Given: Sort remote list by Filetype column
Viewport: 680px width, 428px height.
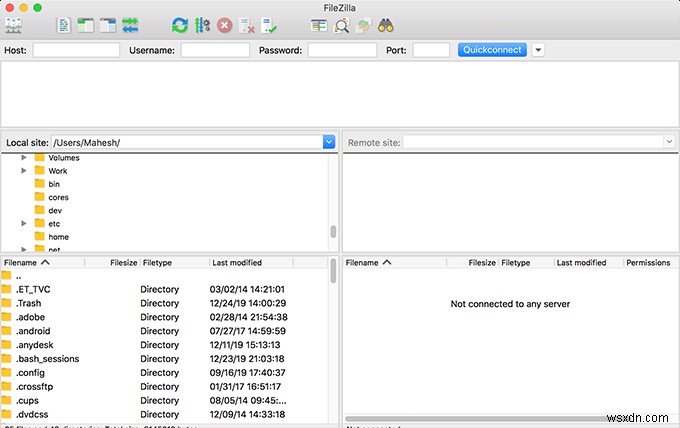Looking at the screenshot, I should pos(526,262).
